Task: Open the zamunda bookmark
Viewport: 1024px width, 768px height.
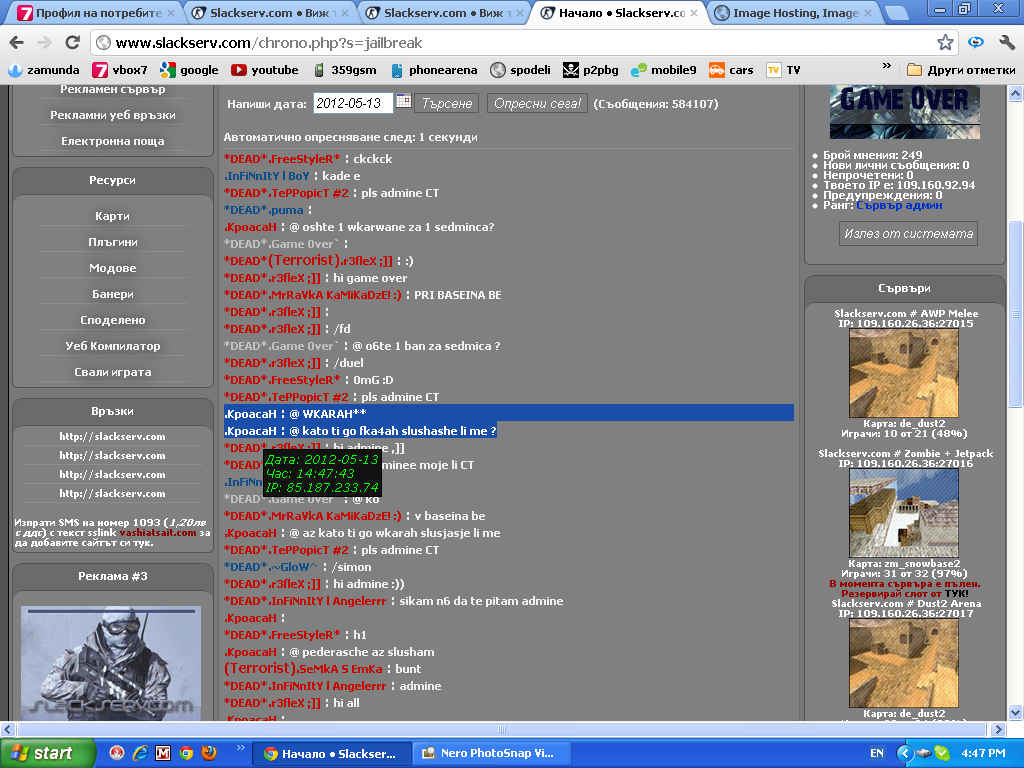Action: (43, 70)
